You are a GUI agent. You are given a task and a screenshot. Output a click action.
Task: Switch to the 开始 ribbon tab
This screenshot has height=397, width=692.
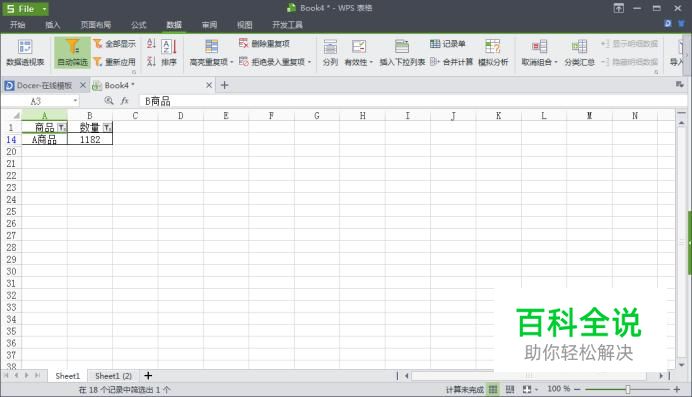[18, 25]
